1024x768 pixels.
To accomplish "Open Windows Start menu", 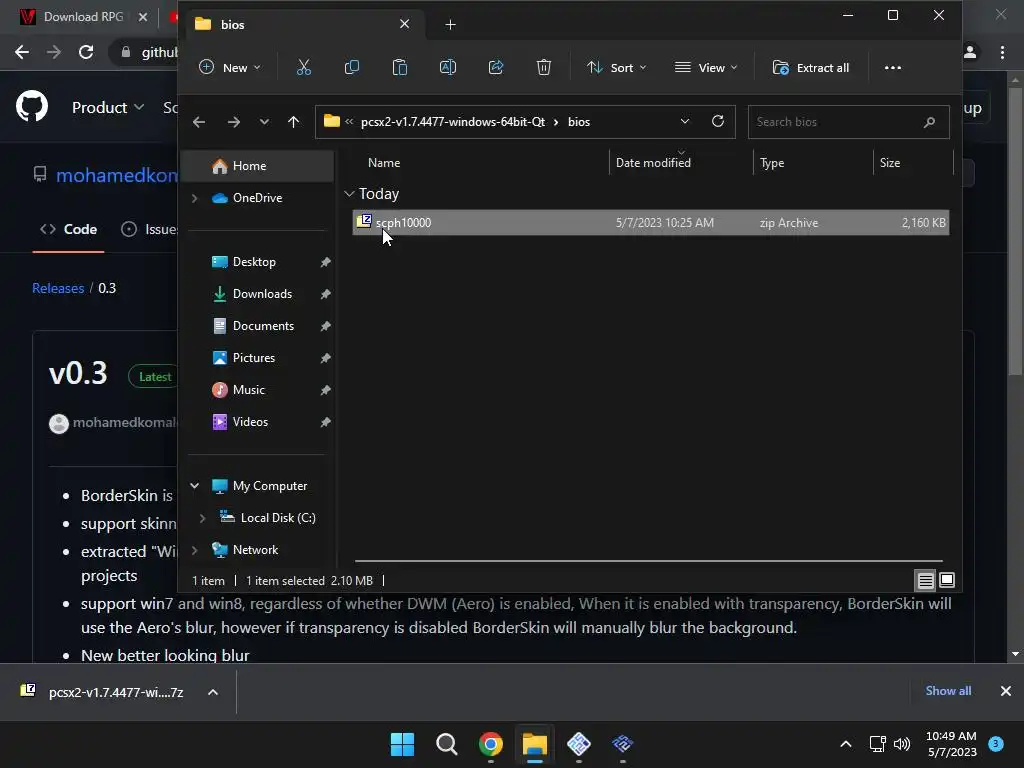I will [x=402, y=744].
